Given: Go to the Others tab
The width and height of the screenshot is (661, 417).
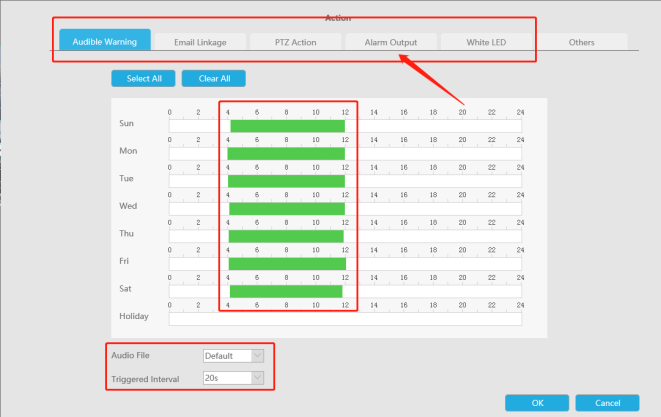Looking at the screenshot, I should coord(581,42).
